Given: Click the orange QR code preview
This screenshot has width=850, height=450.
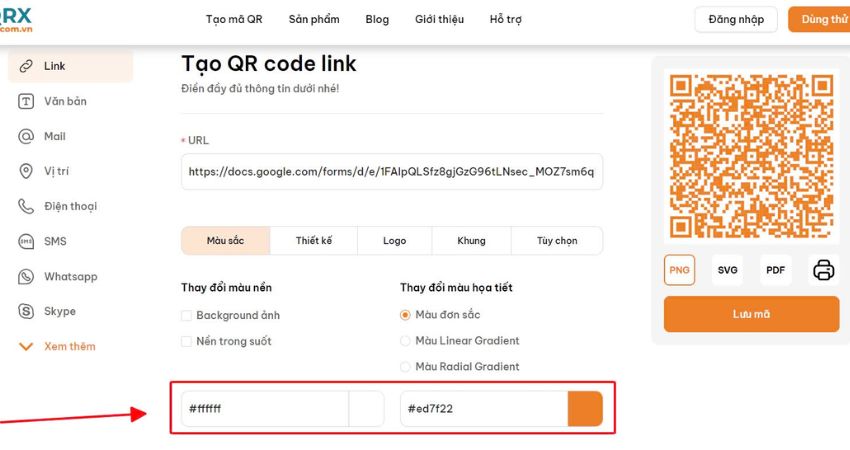Looking at the screenshot, I should (751, 156).
